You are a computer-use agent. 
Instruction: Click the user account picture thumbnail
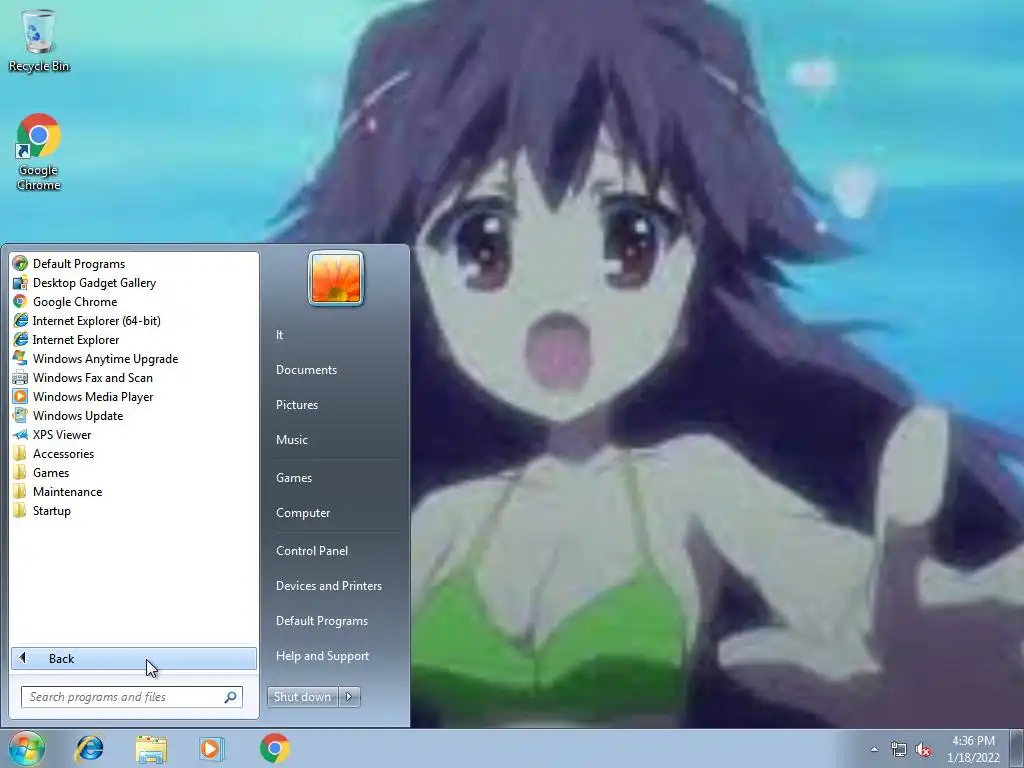coord(336,278)
